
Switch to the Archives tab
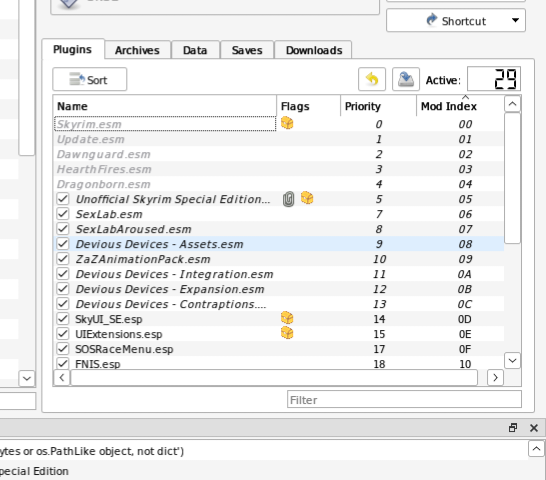[137, 50]
